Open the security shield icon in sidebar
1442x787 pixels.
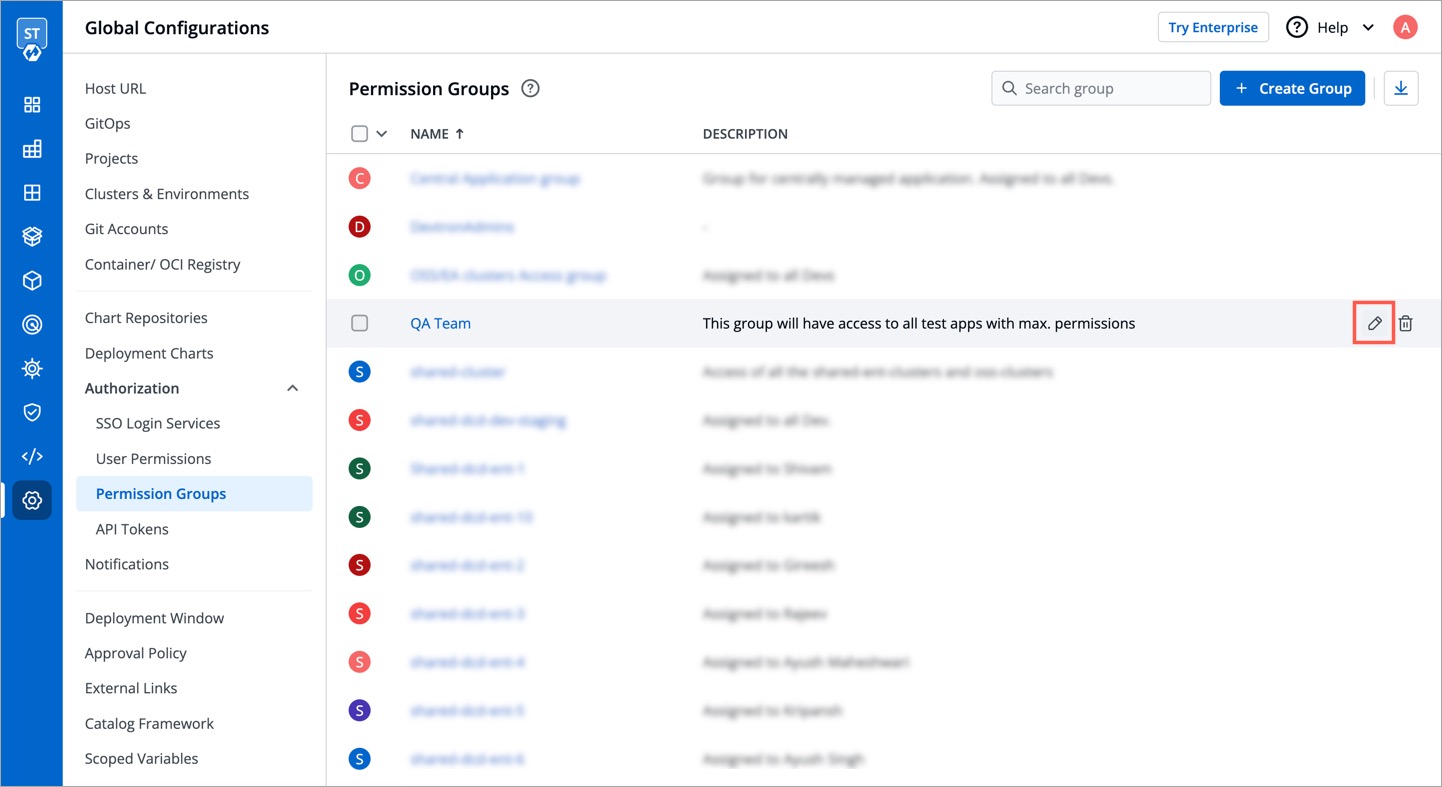click(32, 412)
